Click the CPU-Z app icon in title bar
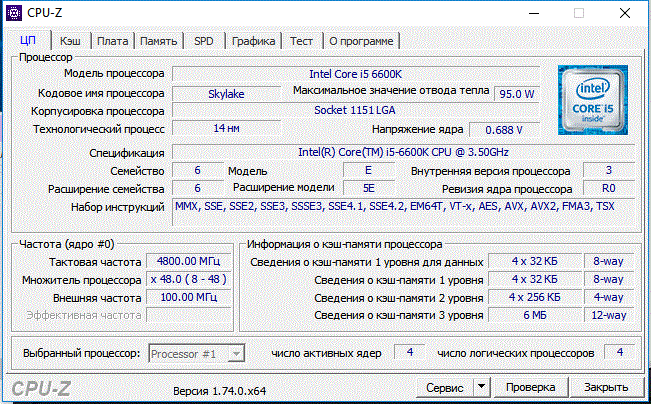The width and height of the screenshot is (651, 404). point(14,13)
